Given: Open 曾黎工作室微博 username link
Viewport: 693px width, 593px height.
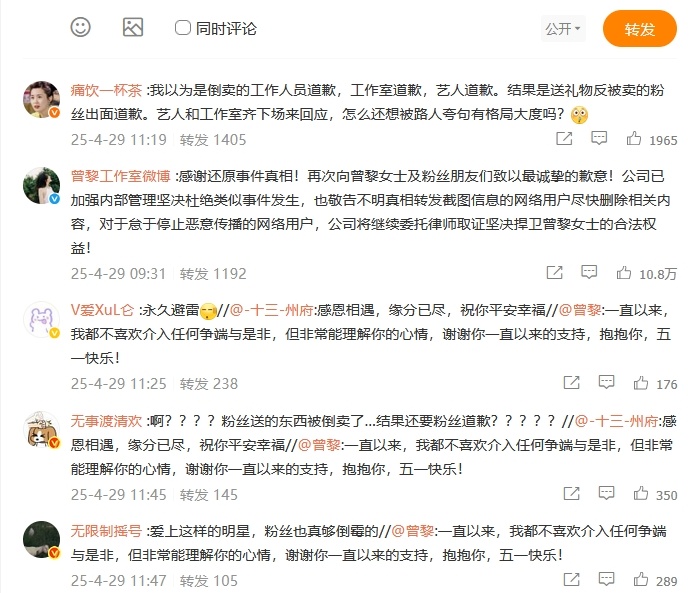Looking at the screenshot, I should (x=121, y=176).
